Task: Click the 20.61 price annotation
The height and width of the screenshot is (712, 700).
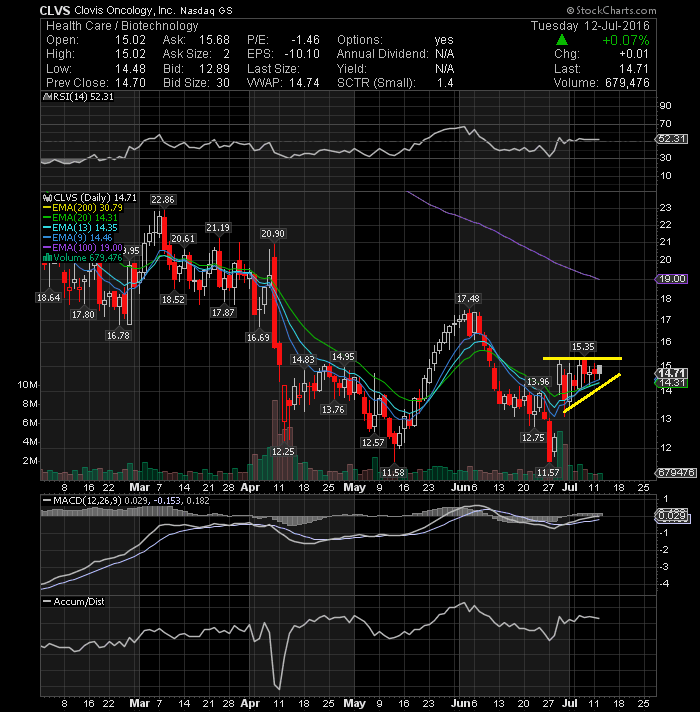Action: (x=183, y=239)
